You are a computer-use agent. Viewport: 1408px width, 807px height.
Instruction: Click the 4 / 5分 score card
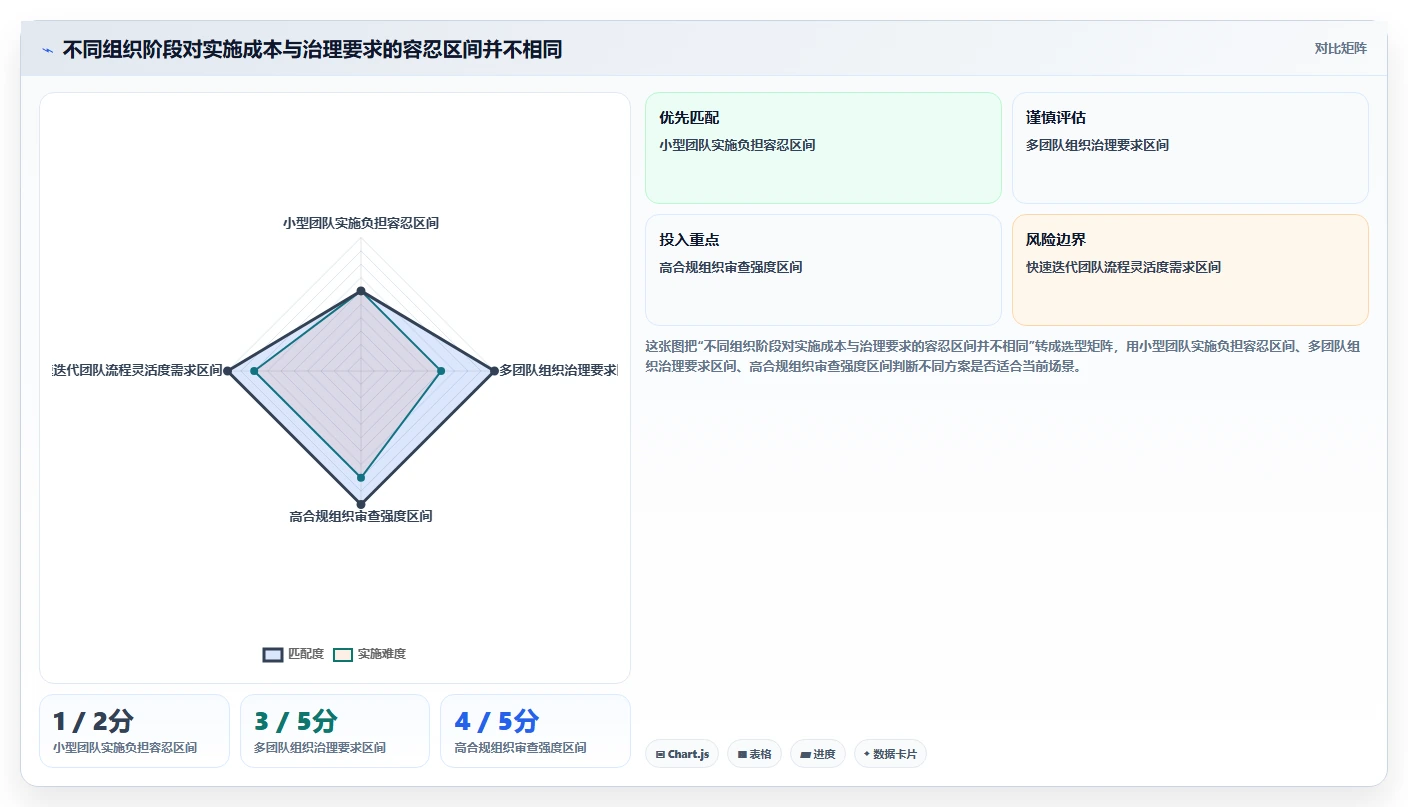[x=535, y=731]
